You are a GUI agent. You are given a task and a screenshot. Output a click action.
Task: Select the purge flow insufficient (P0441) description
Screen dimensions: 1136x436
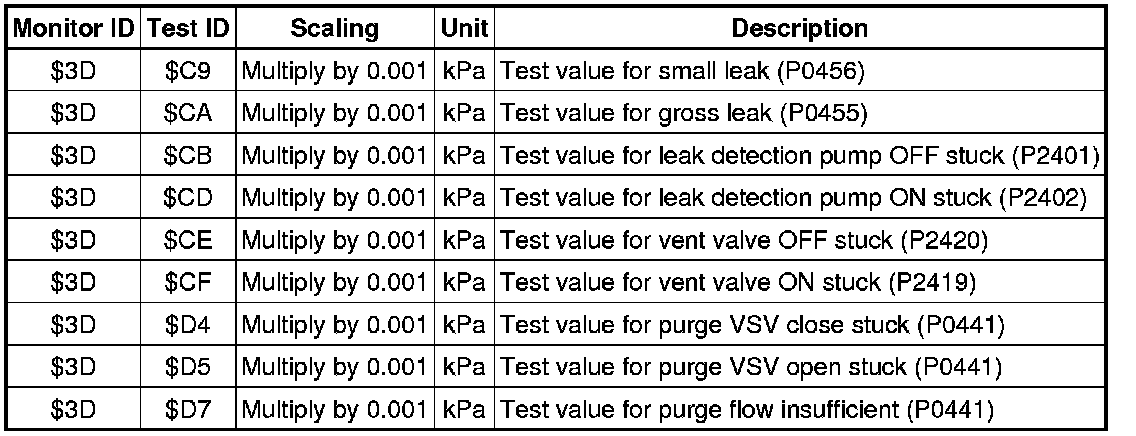748,408
